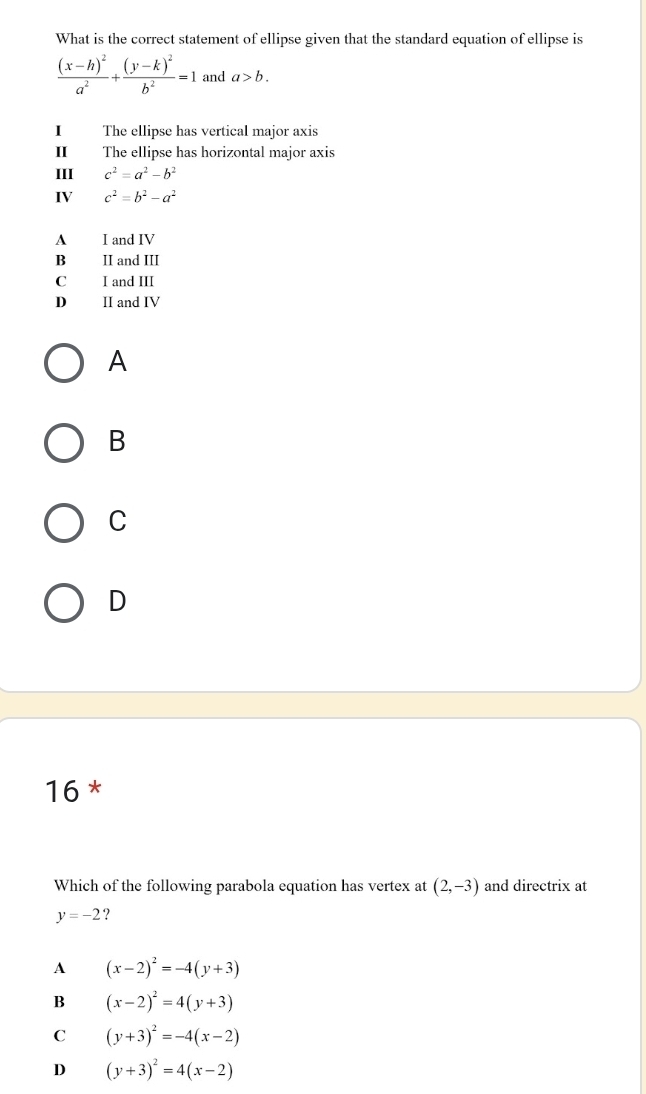Choose the radio circle next to C
This screenshot has height=1094, width=646.
pos(64,523)
